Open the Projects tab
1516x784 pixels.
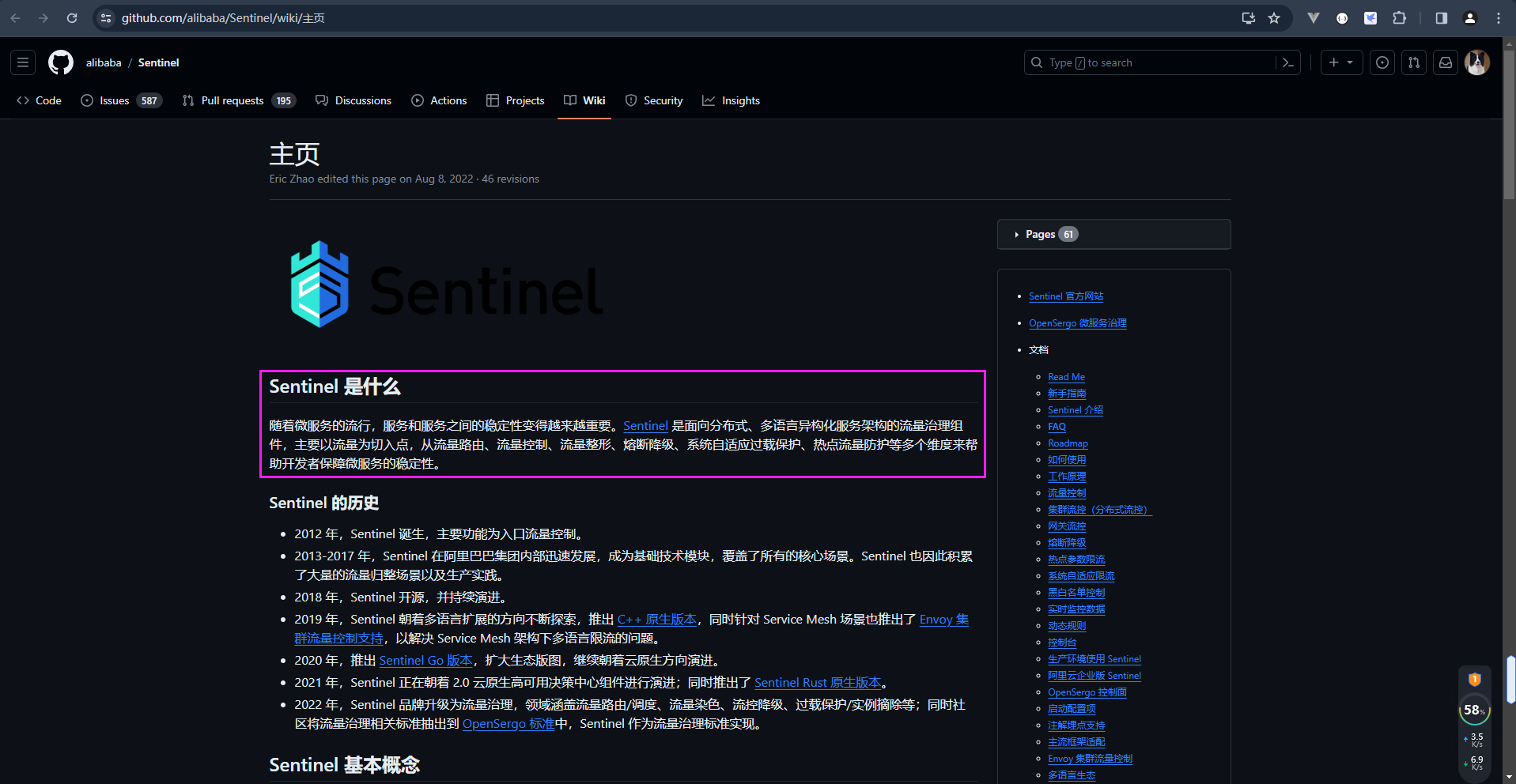tap(516, 100)
